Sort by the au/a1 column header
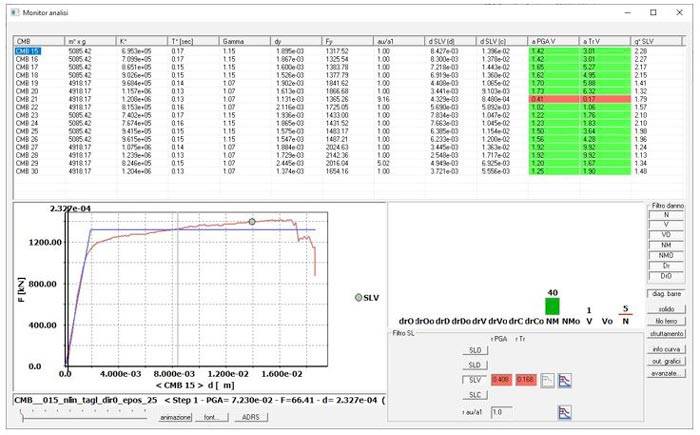Image resolution: width=700 pixels, height=435 pixels. pos(399,41)
